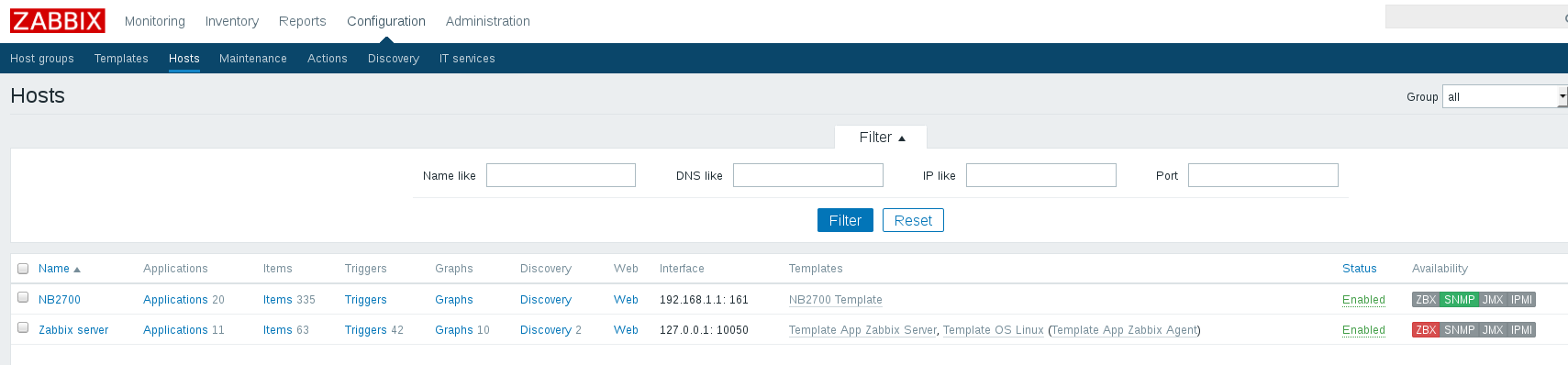Image resolution: width=1568 pixels, height=365 pixels.
Task: Check the Zabbix server host checkbox
Action: [x=23, y=327]
